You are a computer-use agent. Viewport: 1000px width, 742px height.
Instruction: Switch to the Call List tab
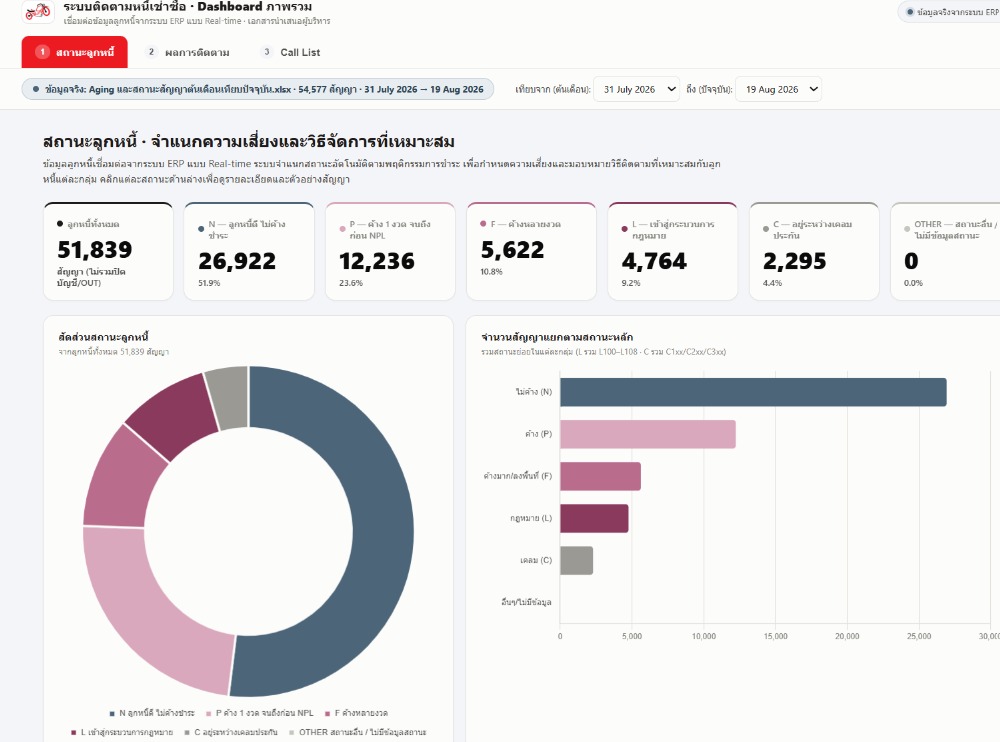coord(291,52)
